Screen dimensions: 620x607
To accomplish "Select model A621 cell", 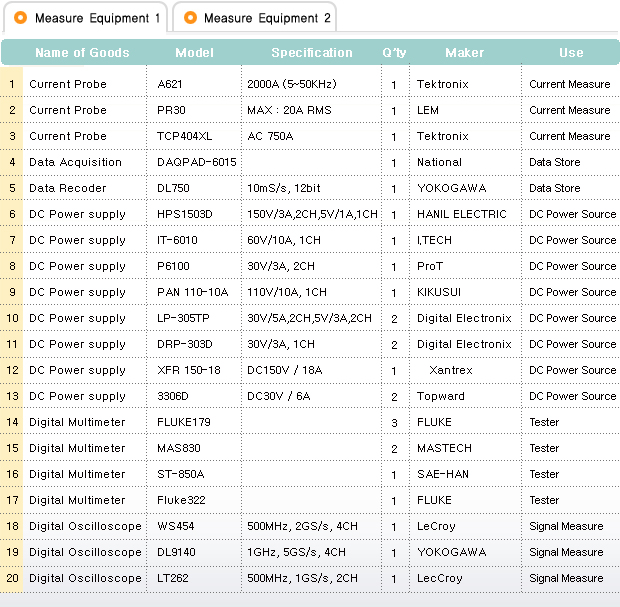I will coord(170,84).
